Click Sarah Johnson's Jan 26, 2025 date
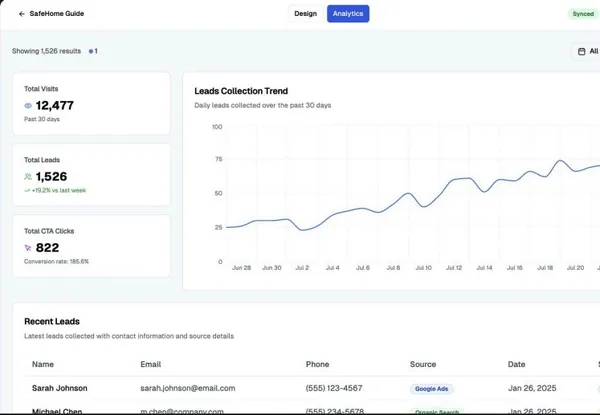The height and width of the screenshot is (415, 600). 532,388
